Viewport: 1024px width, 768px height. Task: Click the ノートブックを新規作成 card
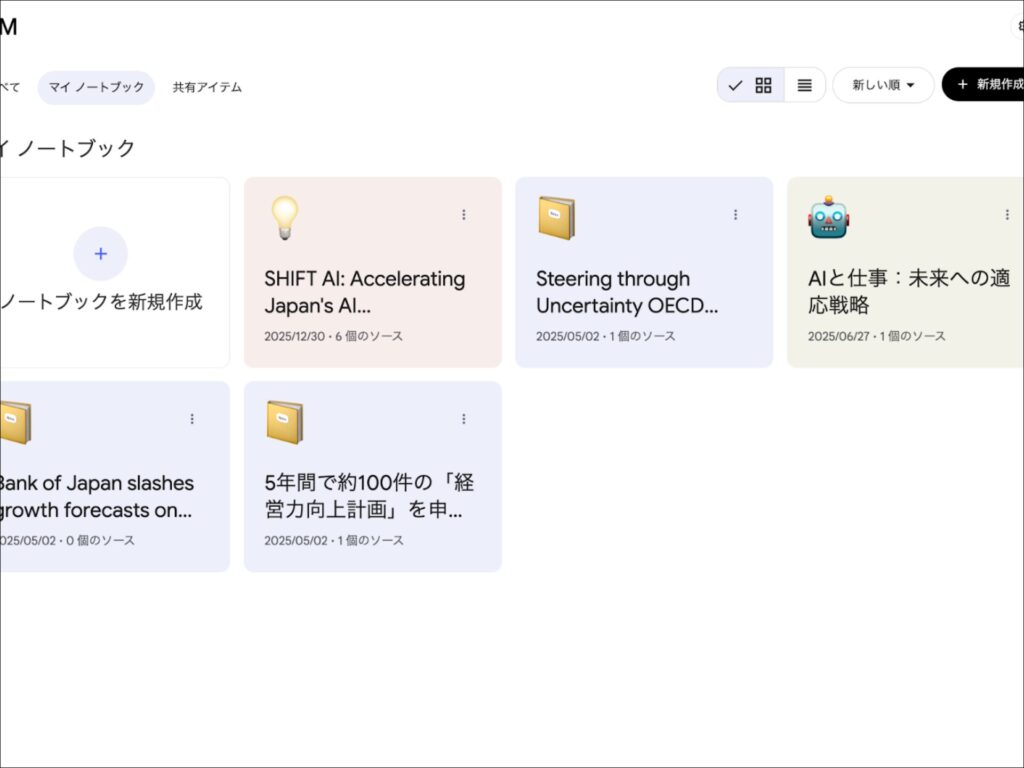(x=100, y=272)
